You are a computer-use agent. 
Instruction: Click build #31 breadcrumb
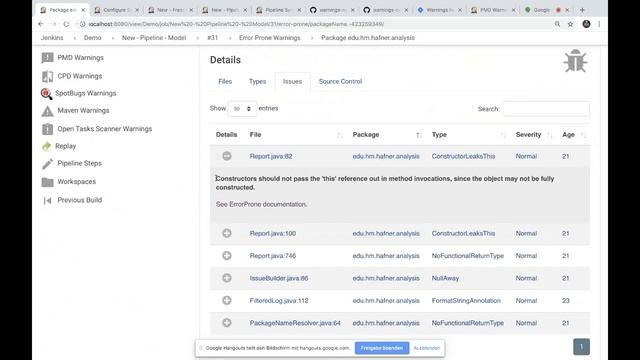pos(212,38)
